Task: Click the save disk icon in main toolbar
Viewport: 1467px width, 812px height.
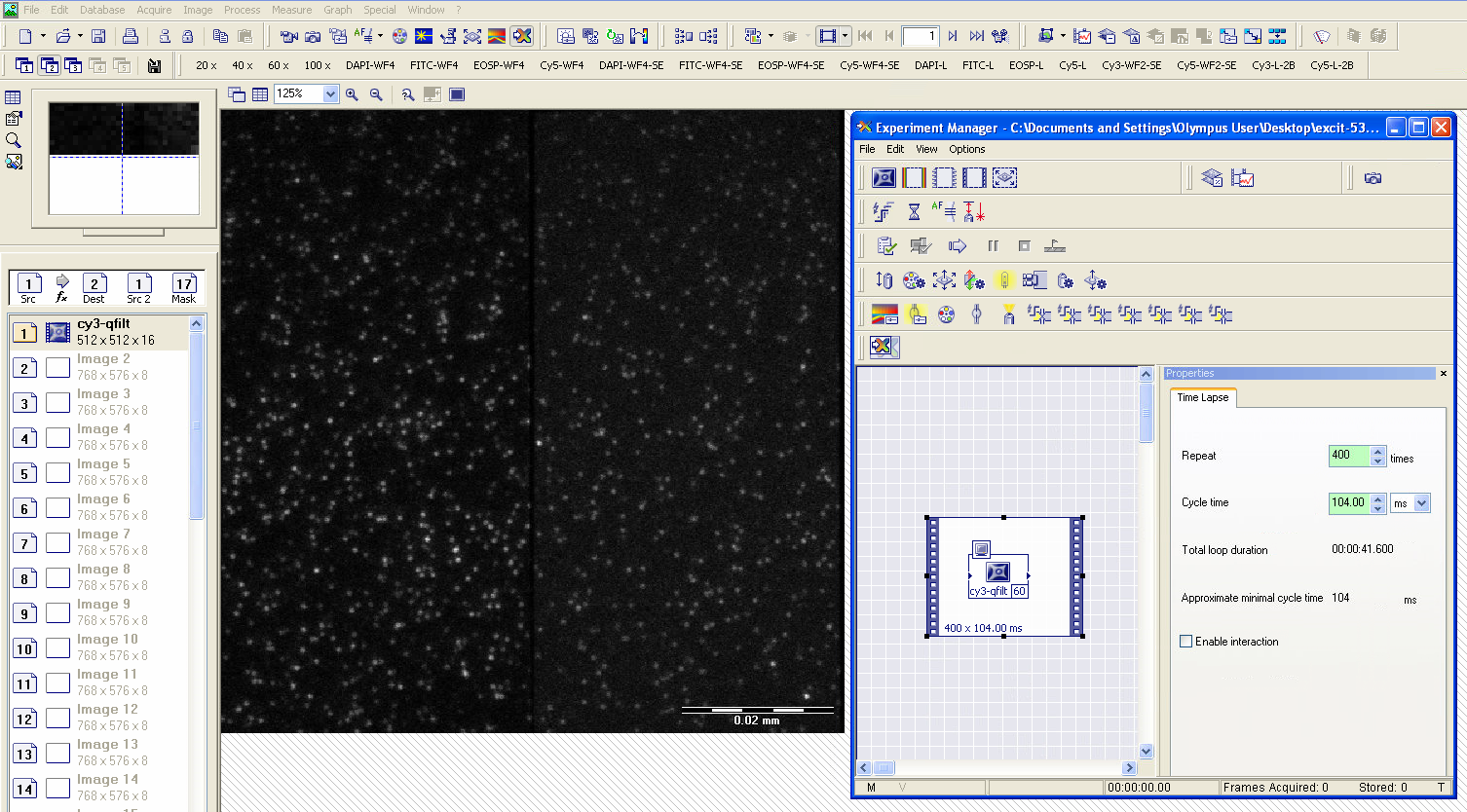Action: pyautogui.click(x=98, y=36)
